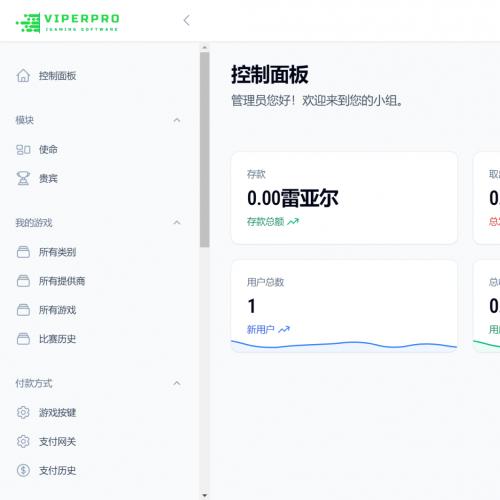This screenshot has width=500, height=500.
Task: Click the gear icon next to 游戏按键
Action: [23, 413]
